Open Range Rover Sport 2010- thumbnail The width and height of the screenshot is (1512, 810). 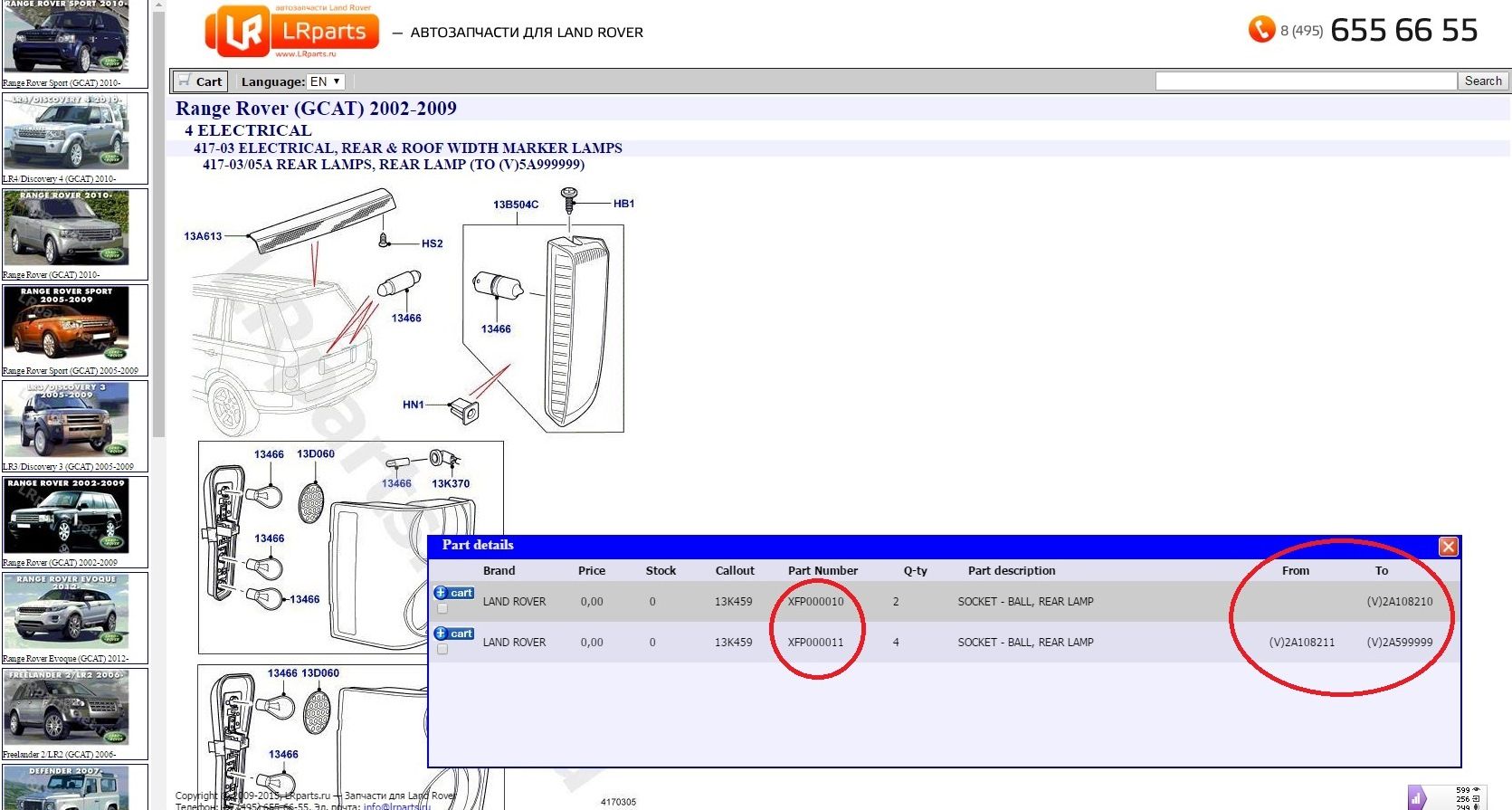(x=66, y=37)
